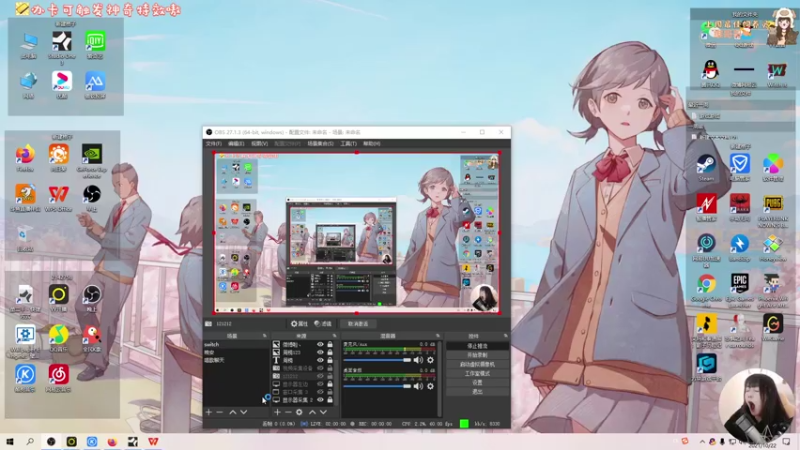Adjust the microphone/Aux volume slider
Viewport: 800px width, 450px height.
378,360
